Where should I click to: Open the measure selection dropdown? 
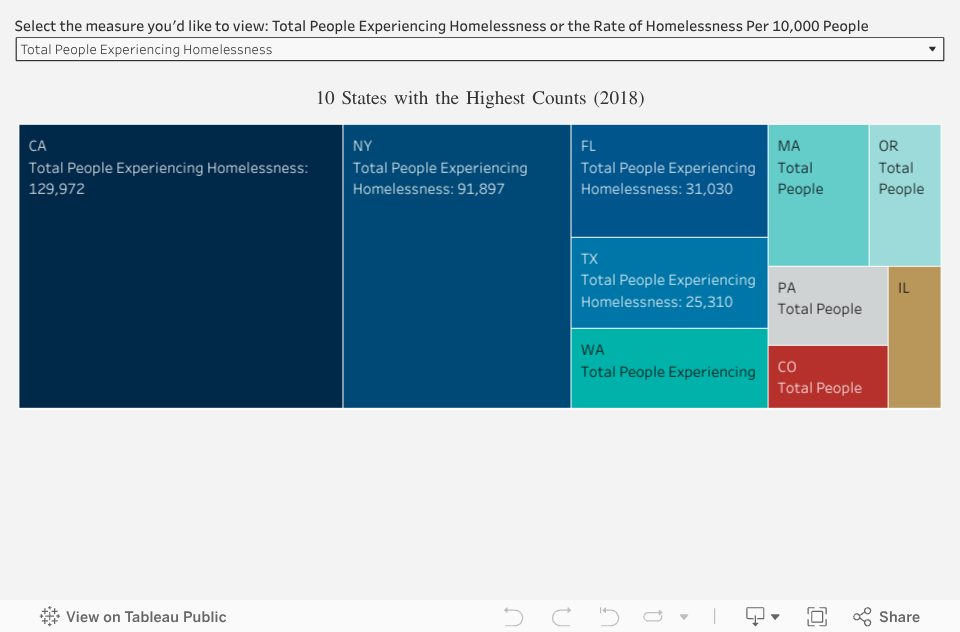[x=478, y=49]
